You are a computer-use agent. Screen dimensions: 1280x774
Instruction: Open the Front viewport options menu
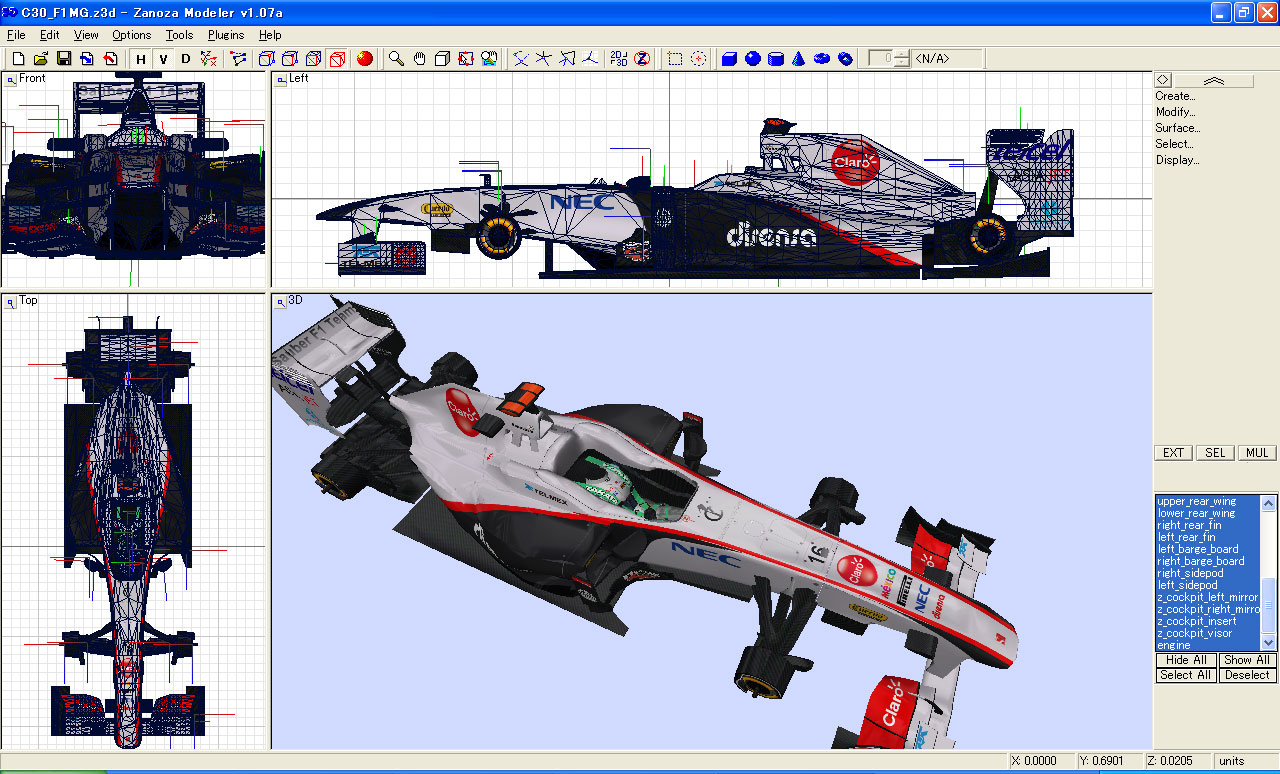point(11,79)
